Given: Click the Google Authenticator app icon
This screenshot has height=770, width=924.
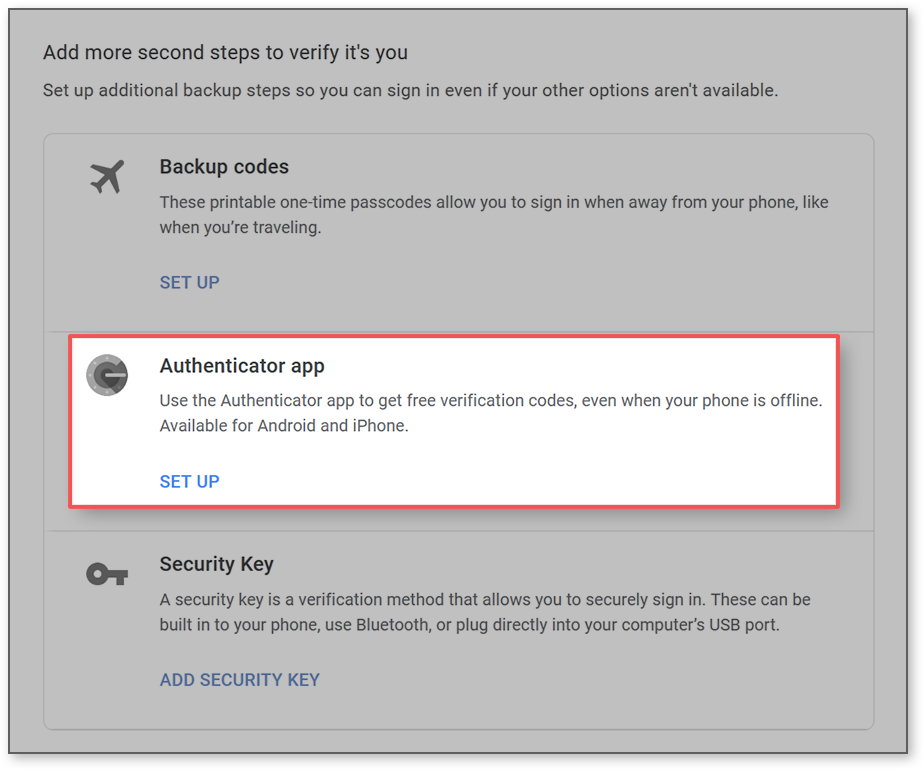Looking at the screenshot, I should tap(108, 375).
